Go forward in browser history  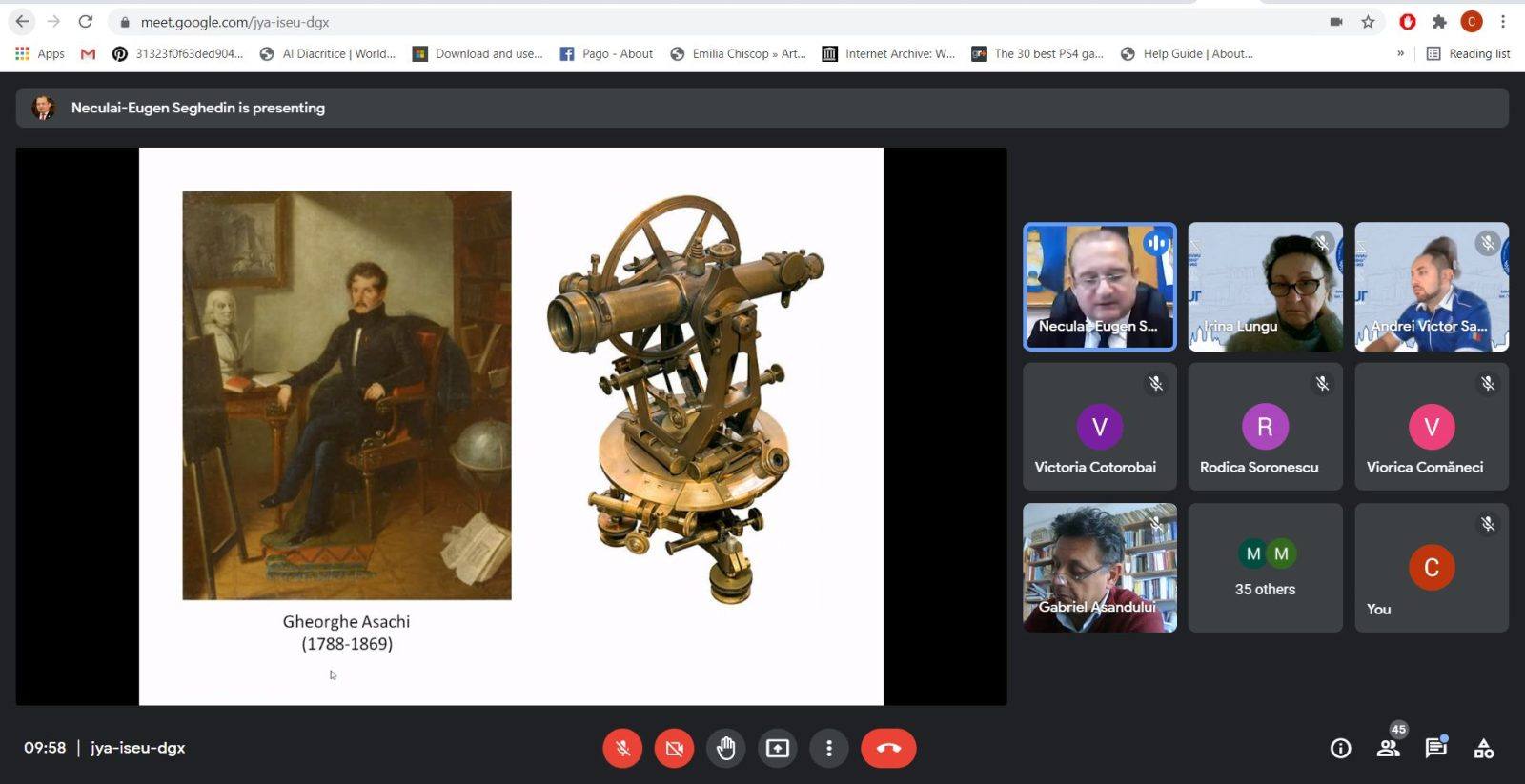click(53, 21)
